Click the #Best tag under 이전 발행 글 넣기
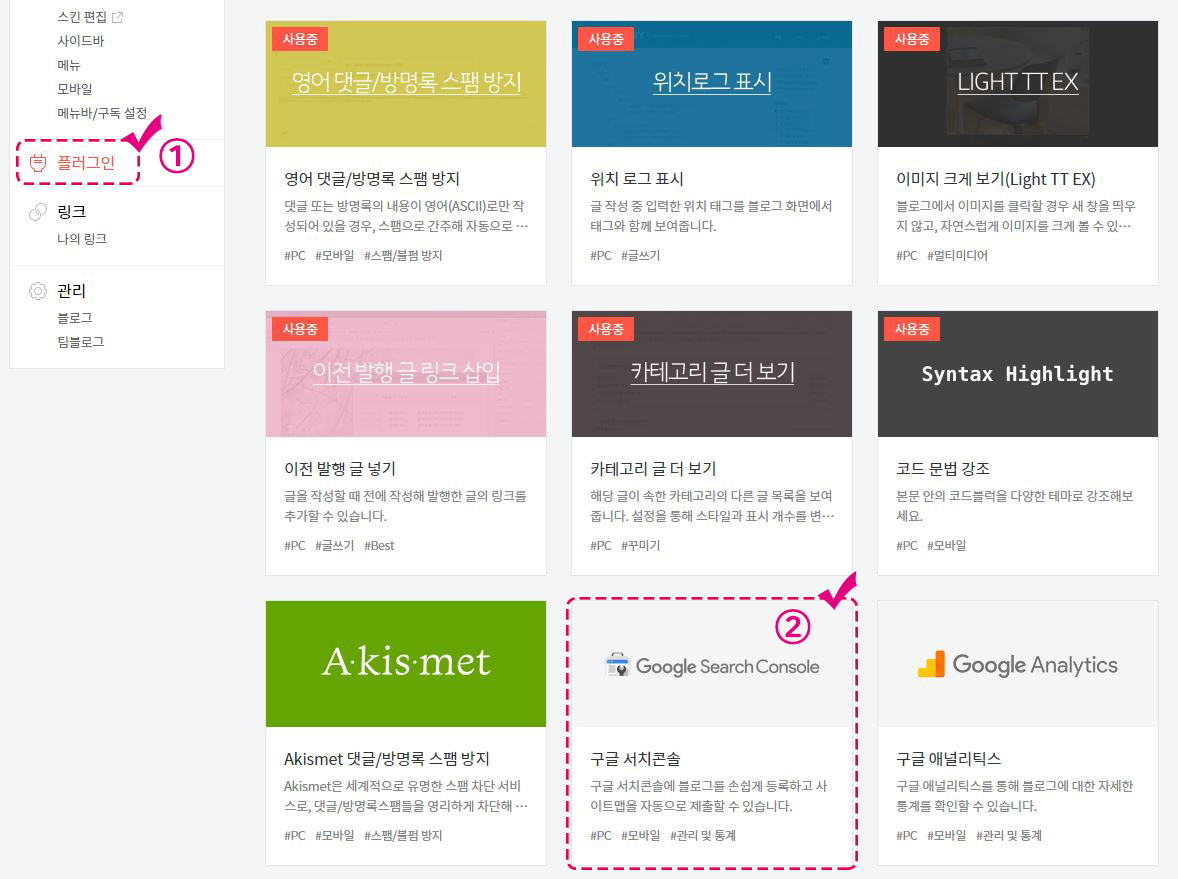This screenshot has width=1178, height=879. 379,545
